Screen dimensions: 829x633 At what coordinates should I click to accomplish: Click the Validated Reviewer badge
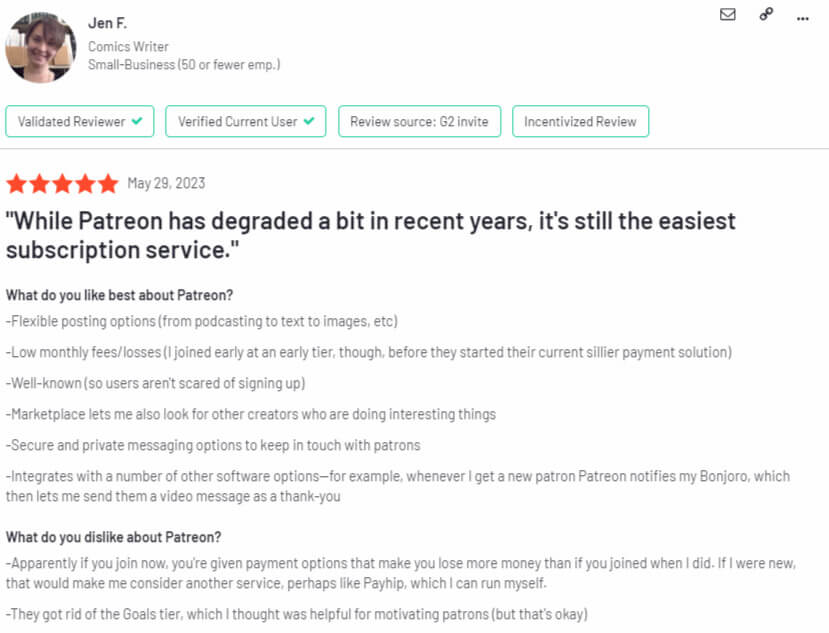coord(79,121)
